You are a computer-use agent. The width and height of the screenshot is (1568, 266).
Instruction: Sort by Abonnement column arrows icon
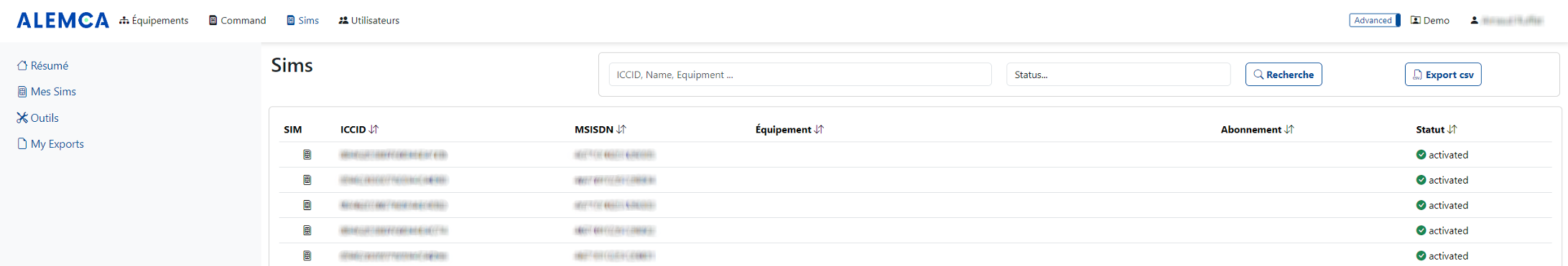[1289, 130]
